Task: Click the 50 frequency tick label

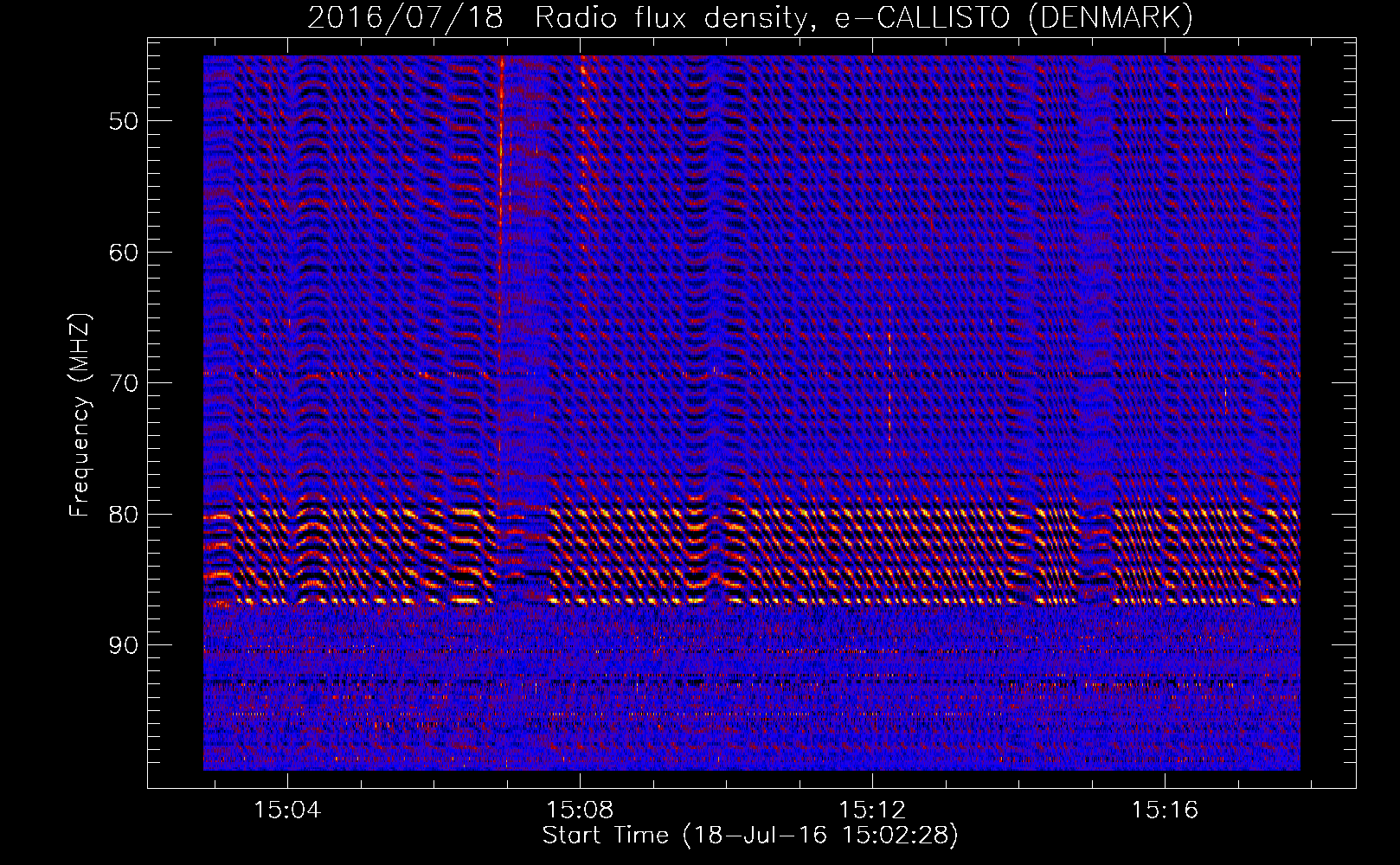Action: pyautogui.click(x=124, y=121)
